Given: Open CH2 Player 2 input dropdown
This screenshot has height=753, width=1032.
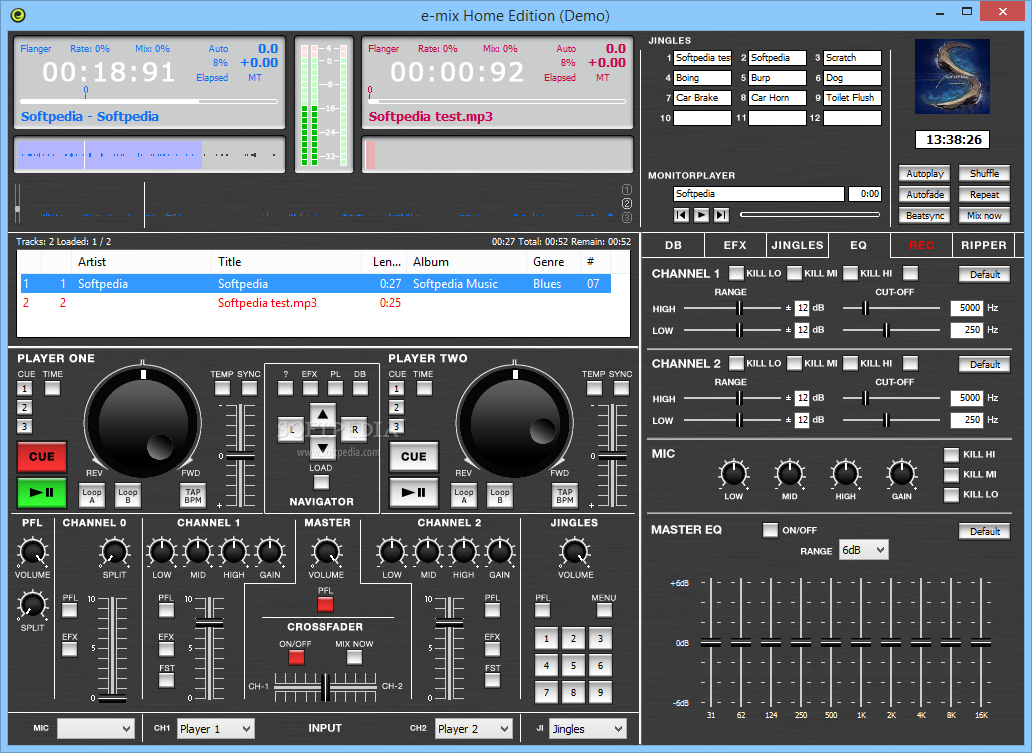Looking at the screenshot, I should click(473, 729).
